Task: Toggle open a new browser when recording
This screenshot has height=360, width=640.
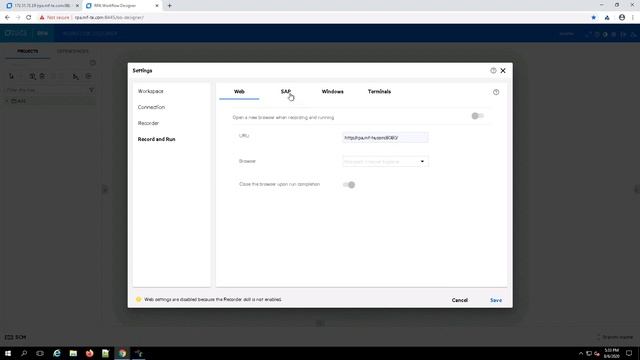Action: coord(477,116)
